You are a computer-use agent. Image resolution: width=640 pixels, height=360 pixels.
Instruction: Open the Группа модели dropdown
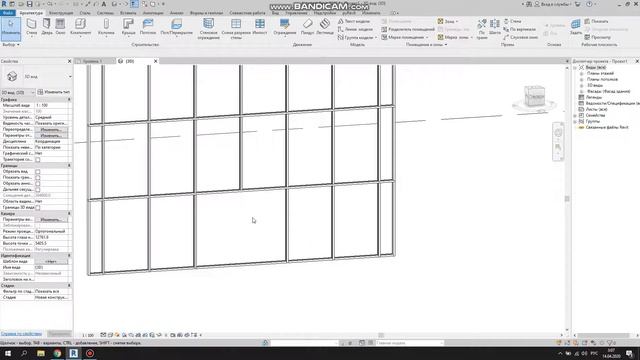[x=357, y=37]
